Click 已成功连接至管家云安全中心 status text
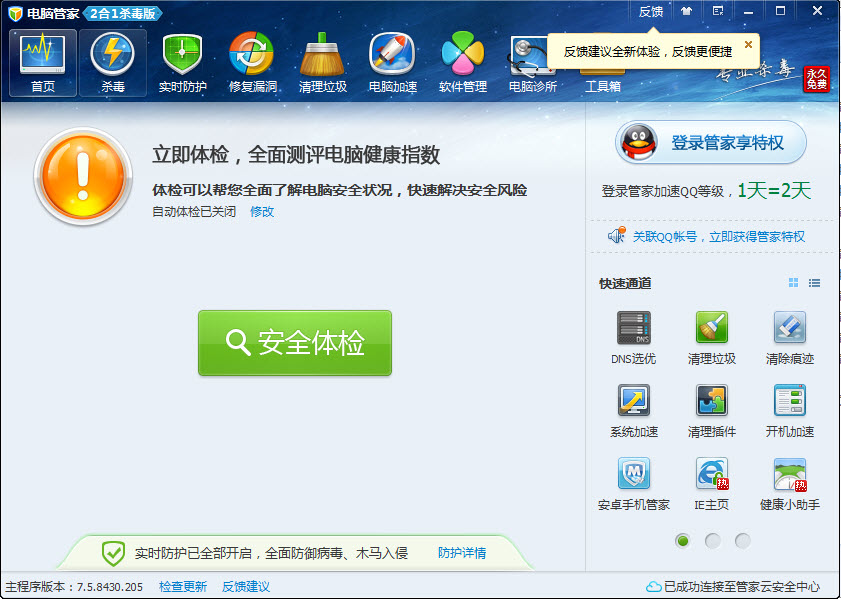This screenshot has width=841, height=599. (x=741, y=587)
